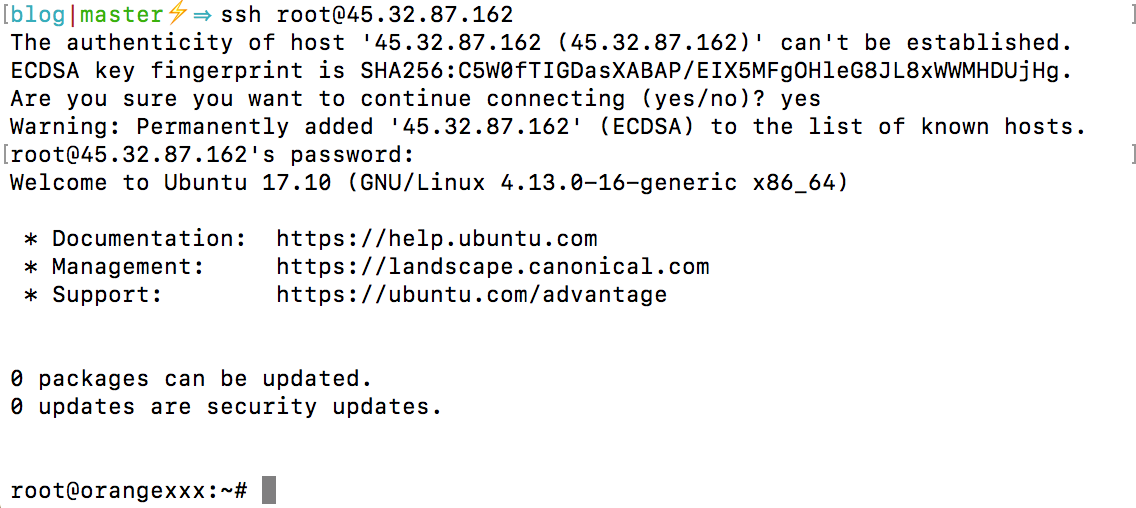Click the 'Welcome to Ubuntu 17.10' line
Image resolution: width=1136 pixels, height=508 pixels.
(x=429, y=183)
